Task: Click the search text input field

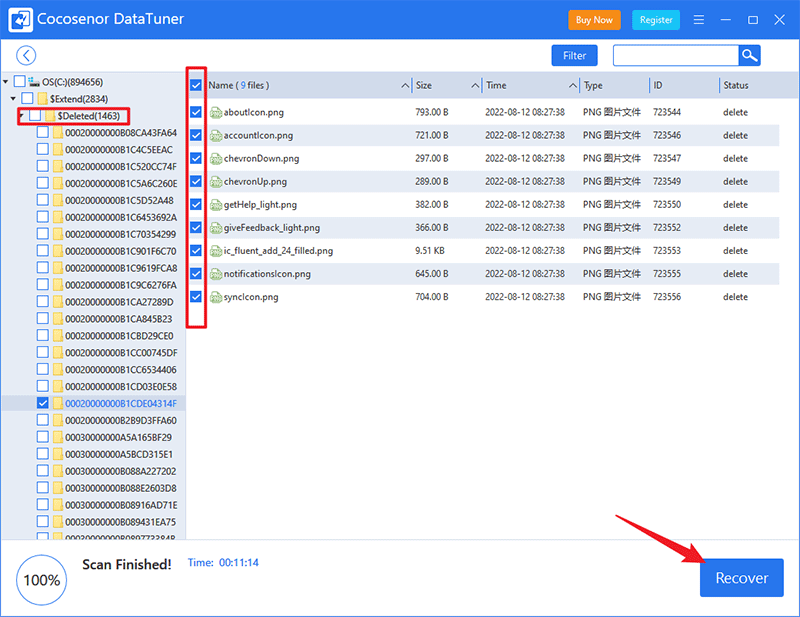Action: pyautogui.click(x=676, y=56)
